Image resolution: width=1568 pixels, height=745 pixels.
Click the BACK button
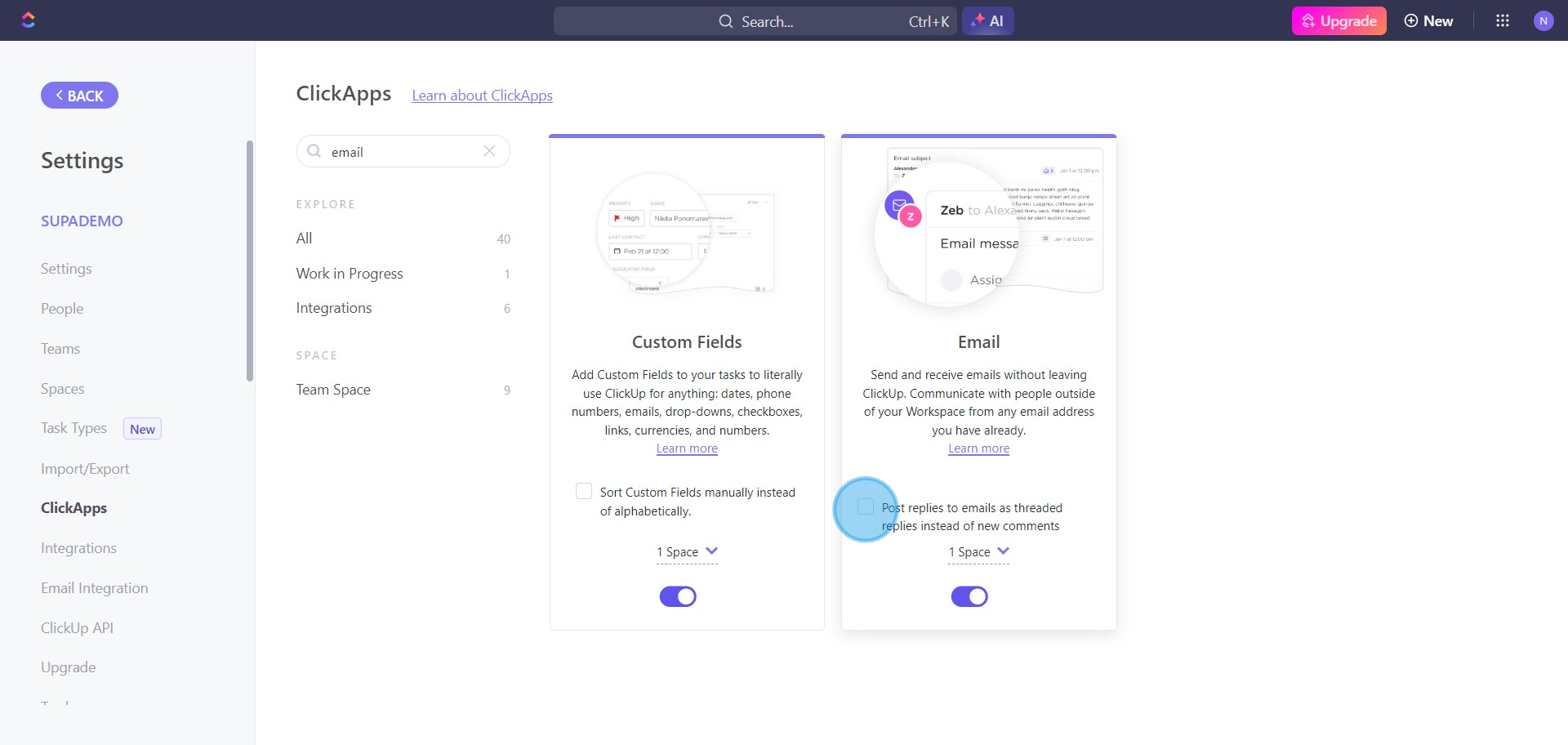[79, 96]
